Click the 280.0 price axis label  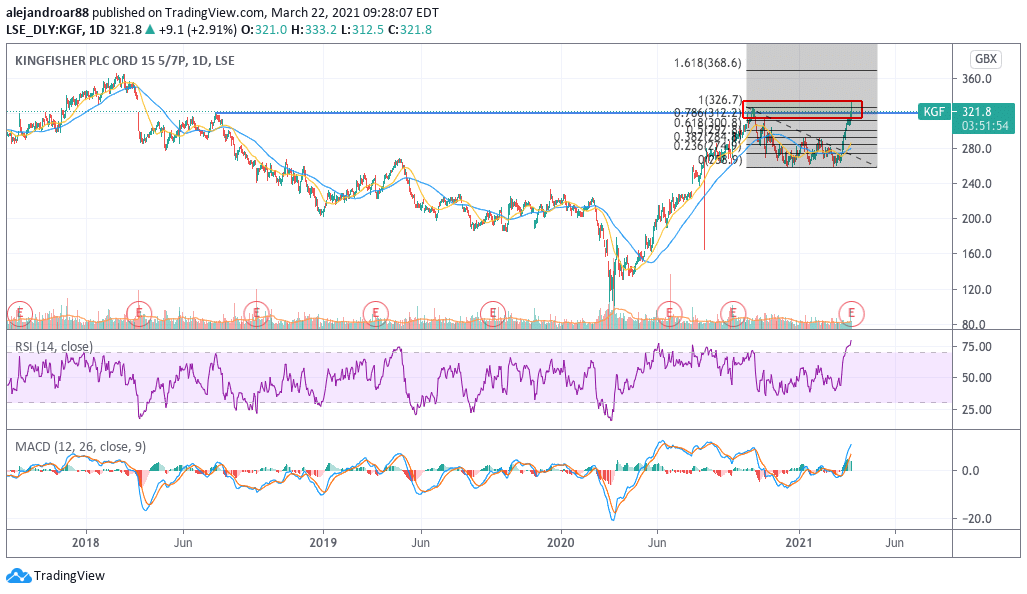click(975, 149)
